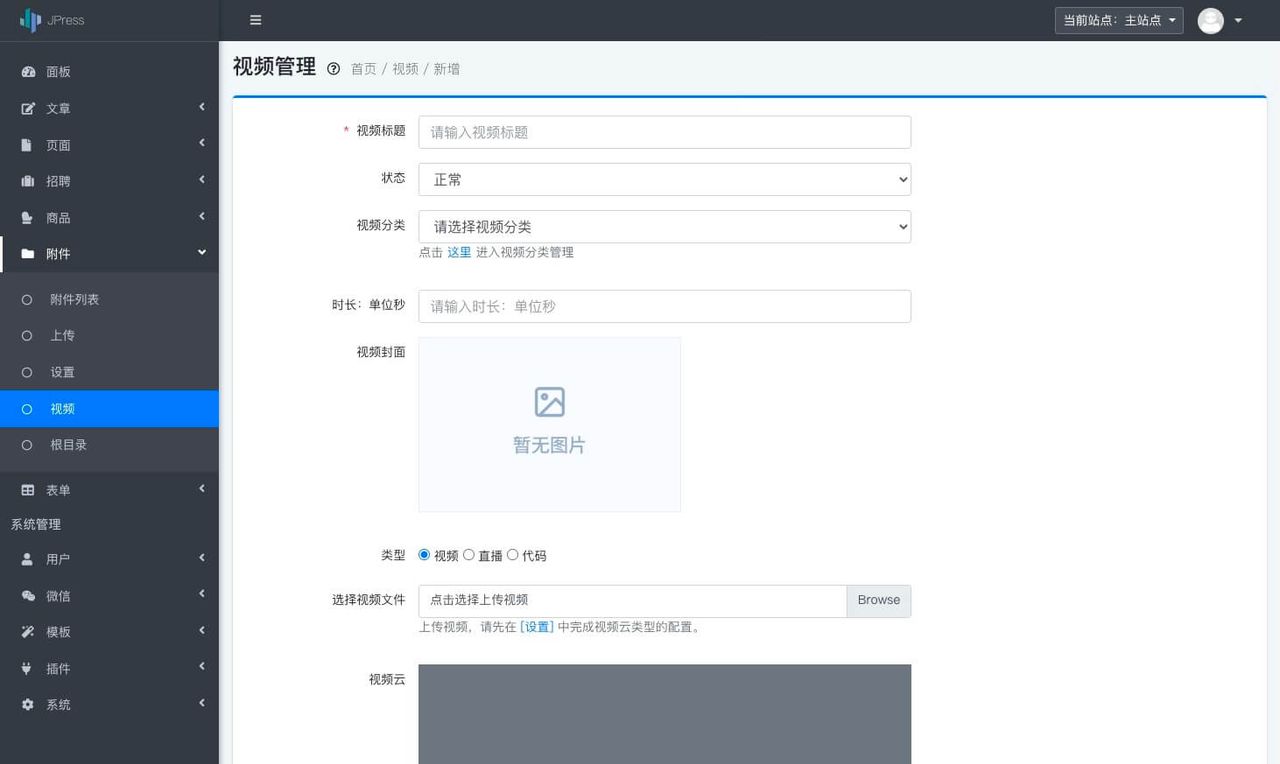Pick the 代码 code radio option
This screenshot has width=1280, height=764.
[513, 554]
